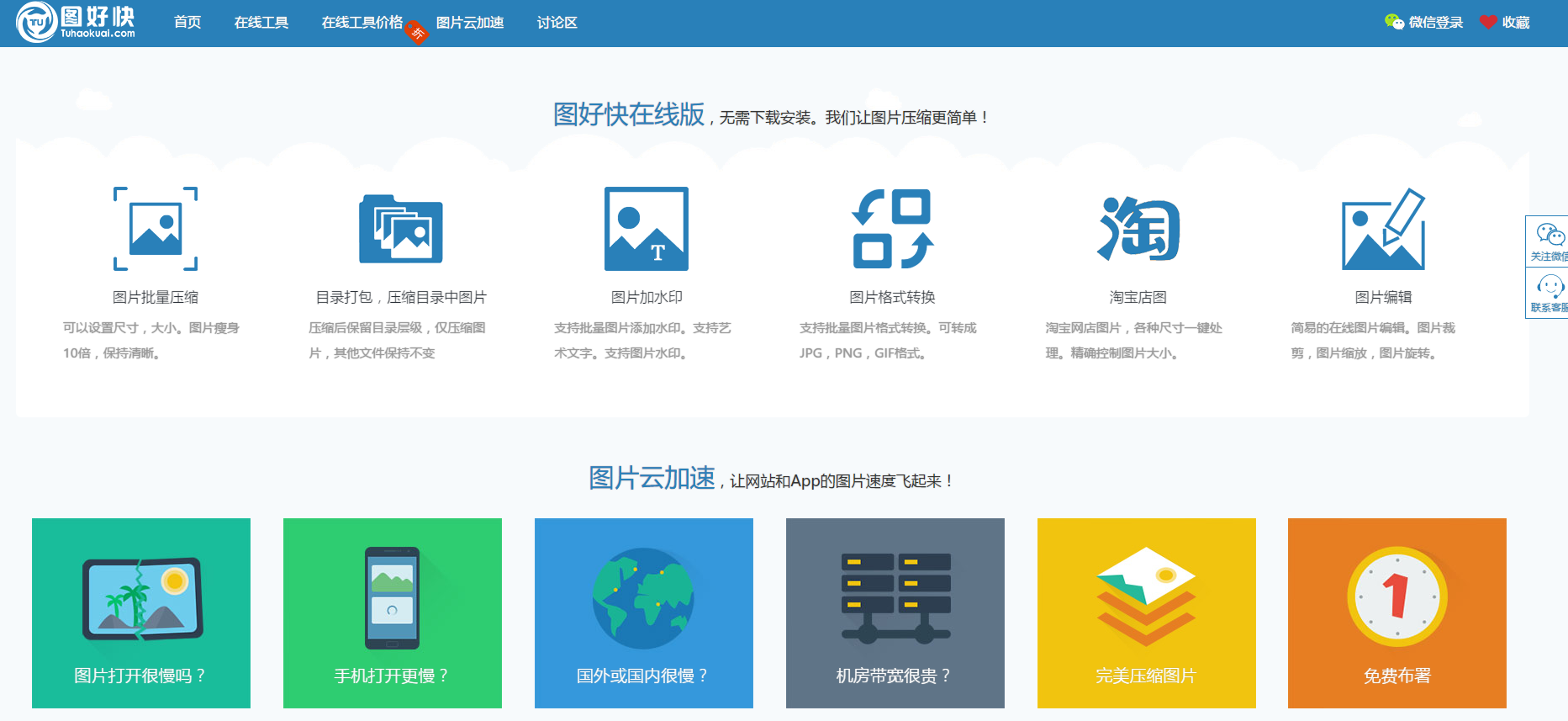Open the 手机打开更慢？ green card
Image resolution: width=1568 pixels, height=721 pixels.
393,613
